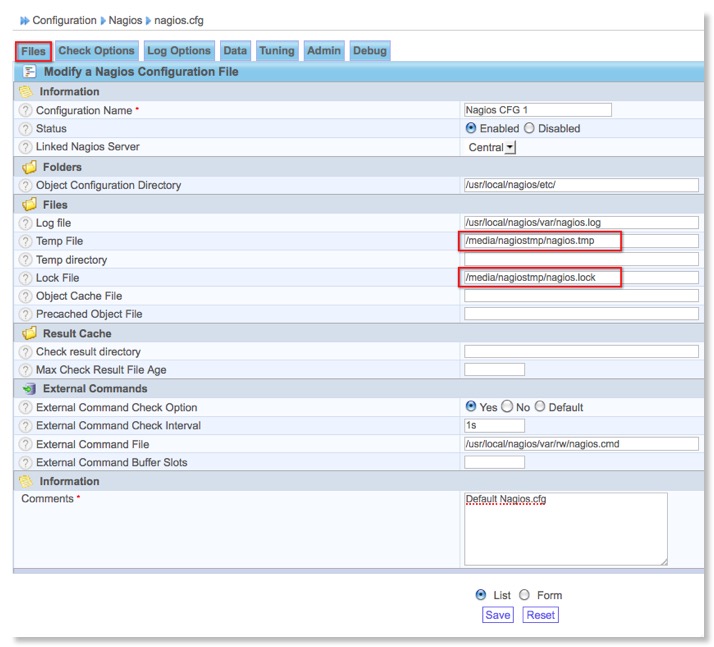714x647 pixels.
Task: Set External Command Check Option to No
Action: click(507, 407)
